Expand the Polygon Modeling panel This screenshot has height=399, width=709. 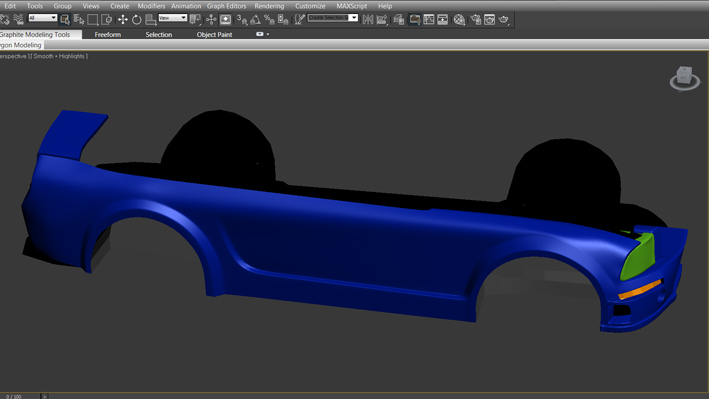(21, 45)
